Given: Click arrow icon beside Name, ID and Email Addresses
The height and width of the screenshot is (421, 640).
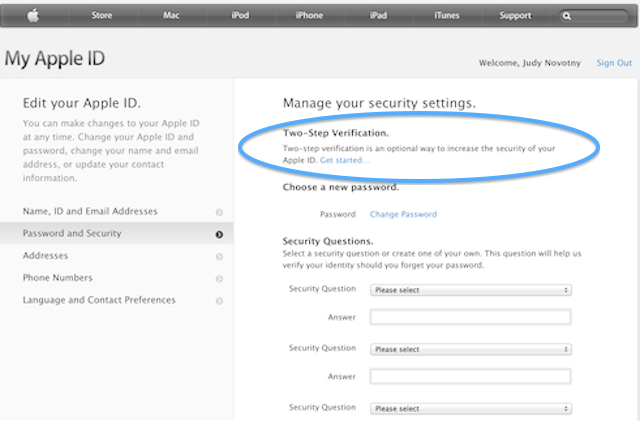Looking at the screenshot, I should click(x=219, y=212).
